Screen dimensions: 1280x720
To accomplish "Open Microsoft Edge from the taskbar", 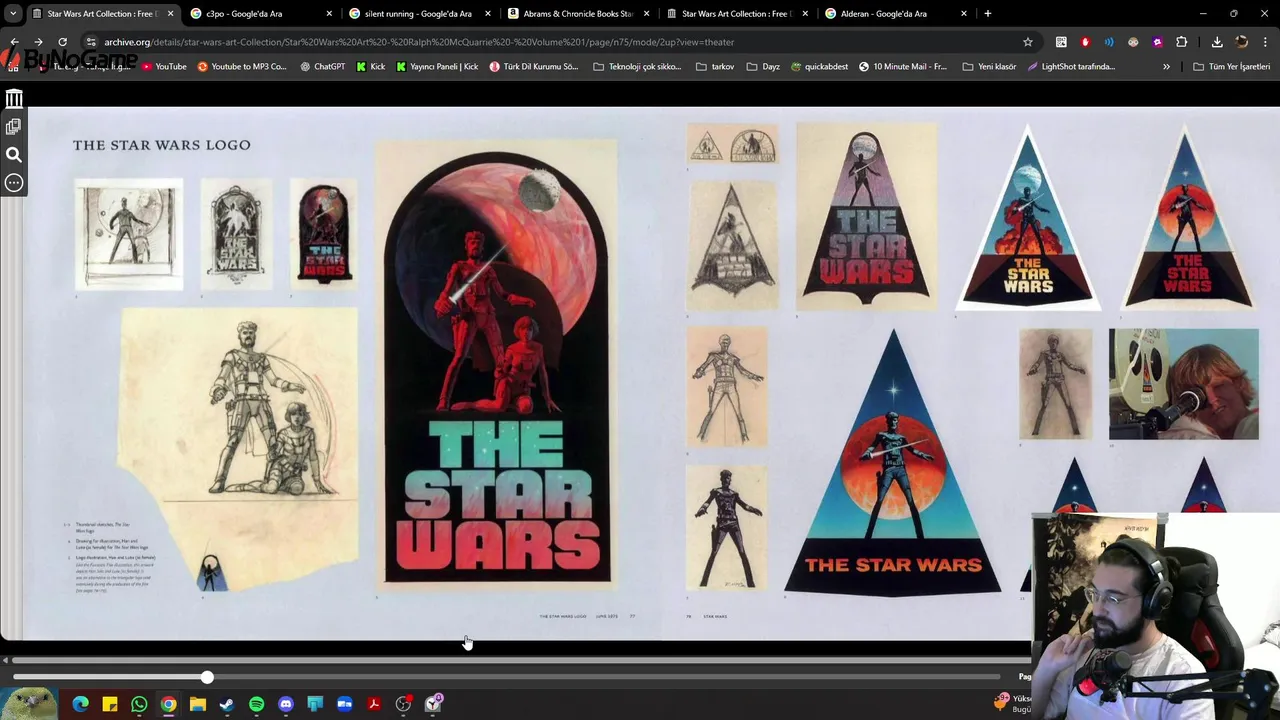I will tap(81, 704).
